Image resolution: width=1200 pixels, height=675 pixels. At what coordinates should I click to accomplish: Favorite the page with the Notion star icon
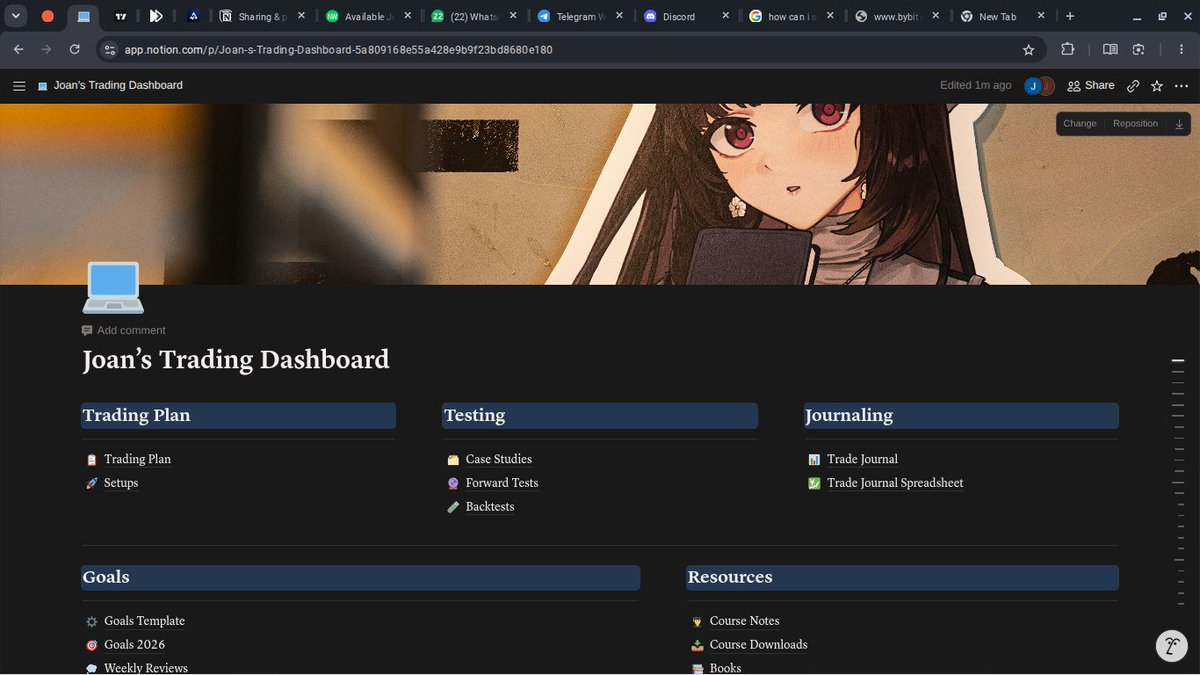(1157, 86)
